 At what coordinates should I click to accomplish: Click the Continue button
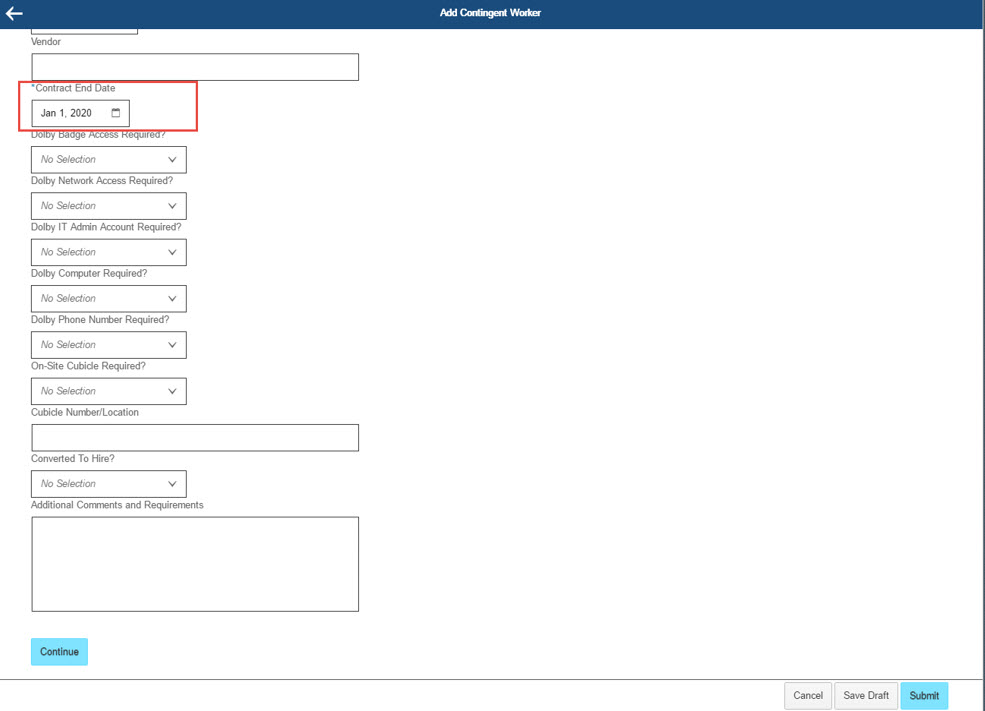(x=59, y=652)
